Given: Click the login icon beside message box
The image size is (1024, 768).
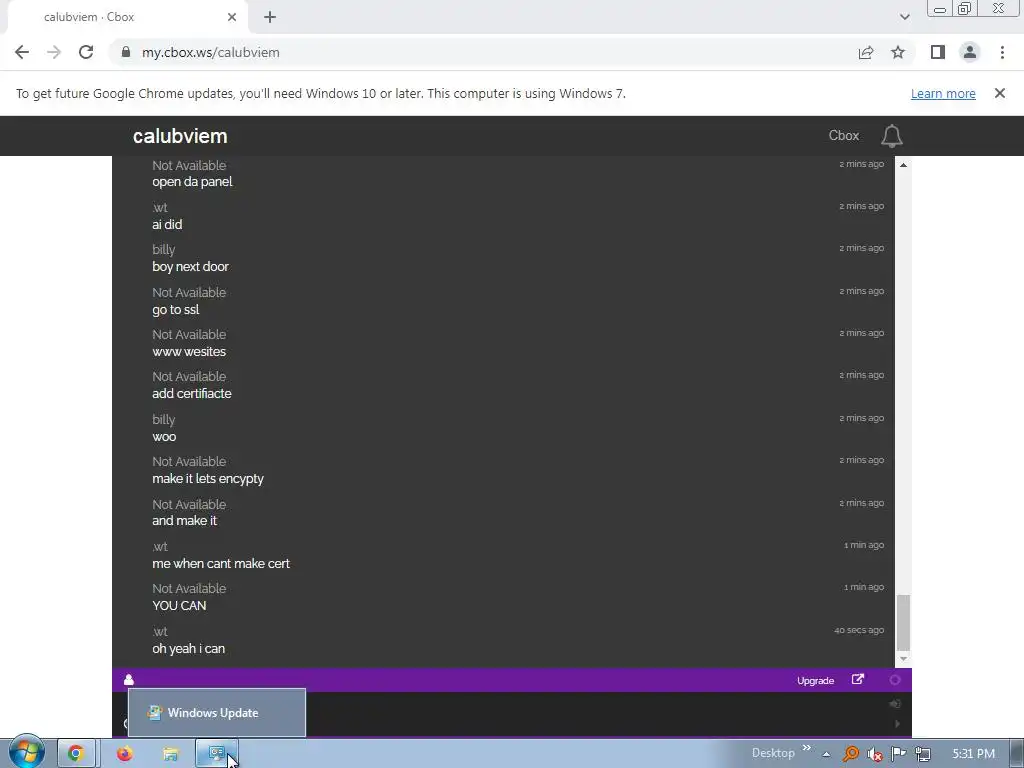Looking at the screenshot, I should pyautogui.click(x=895, y=703).
